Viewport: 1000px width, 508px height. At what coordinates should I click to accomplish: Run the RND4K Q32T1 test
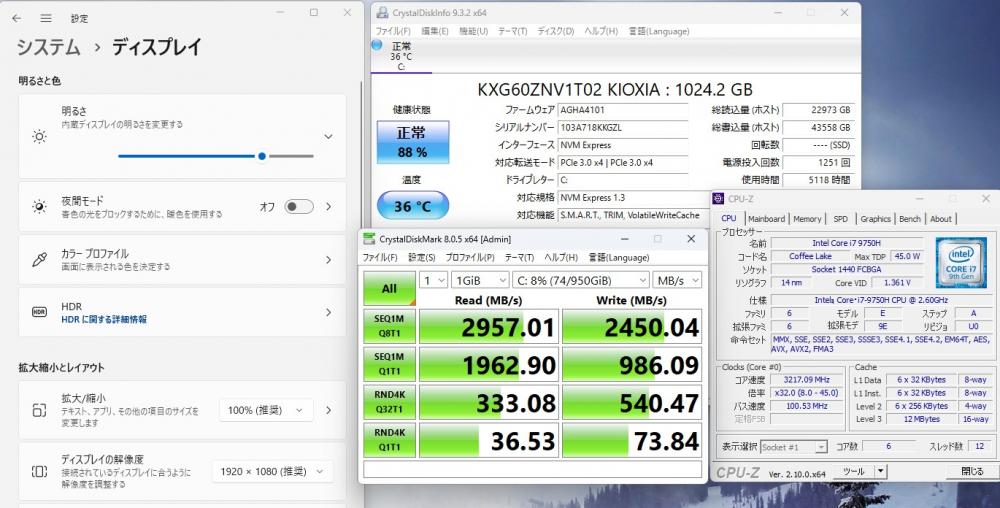(389, 402)
